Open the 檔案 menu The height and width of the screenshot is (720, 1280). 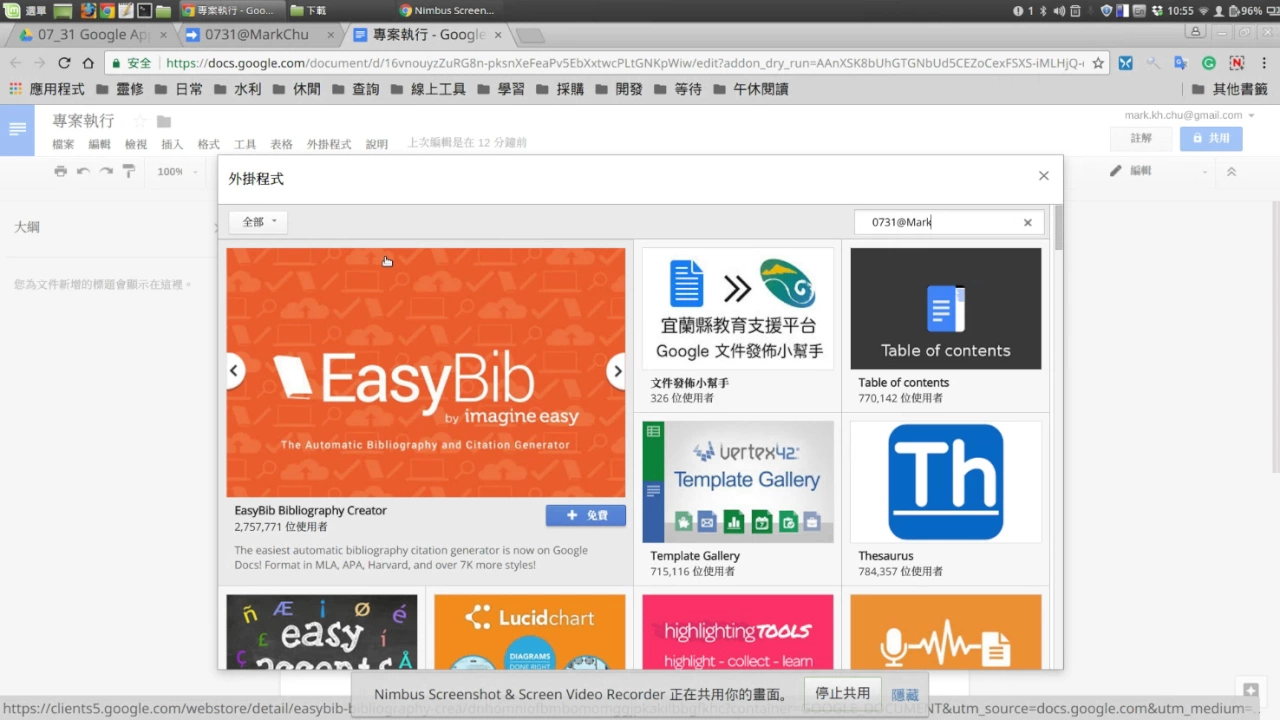click(x=63, y=144)
